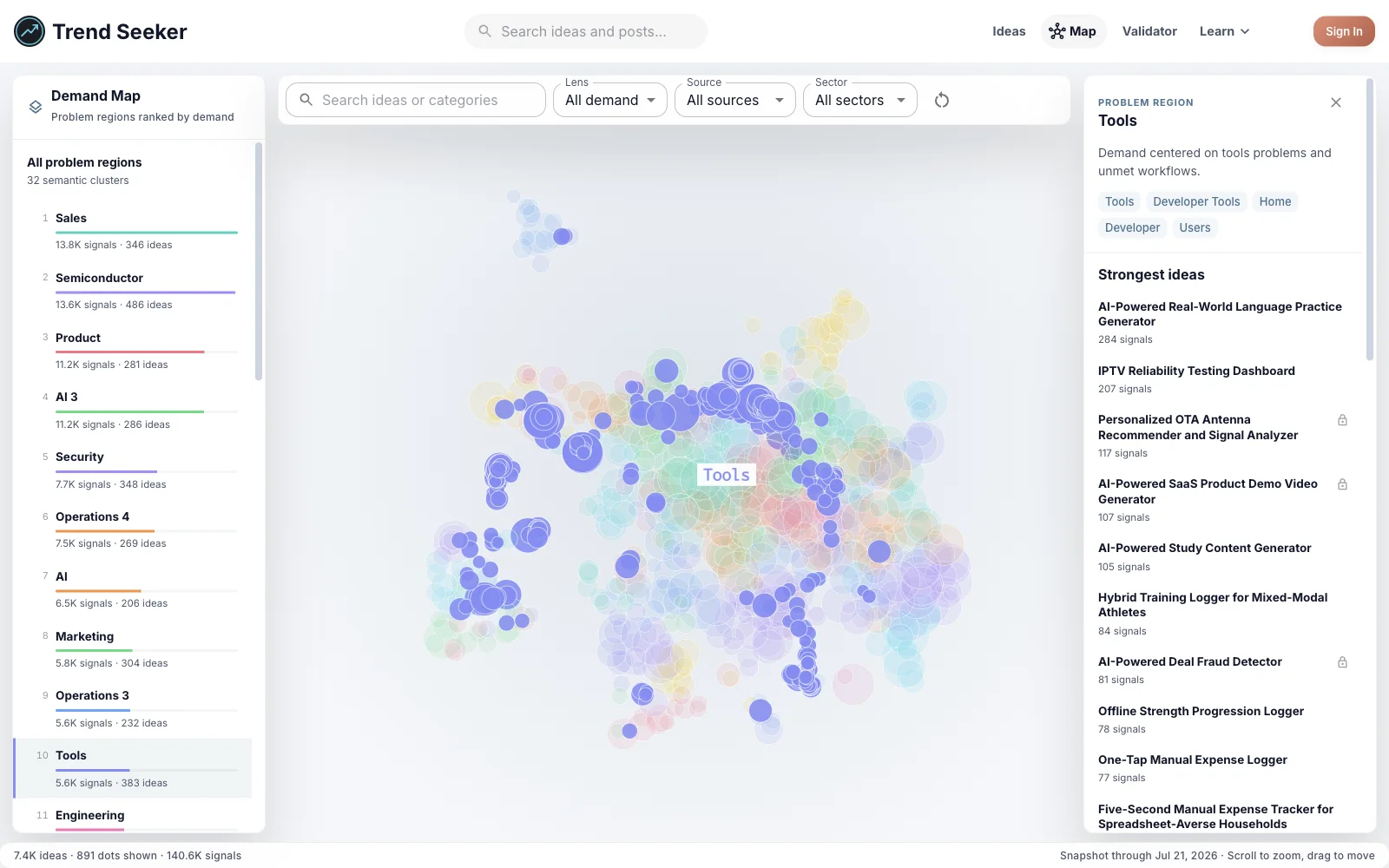Click the Product demand progress bar
The height and width of the screenshot is (868, 1389).
(147, 352)
